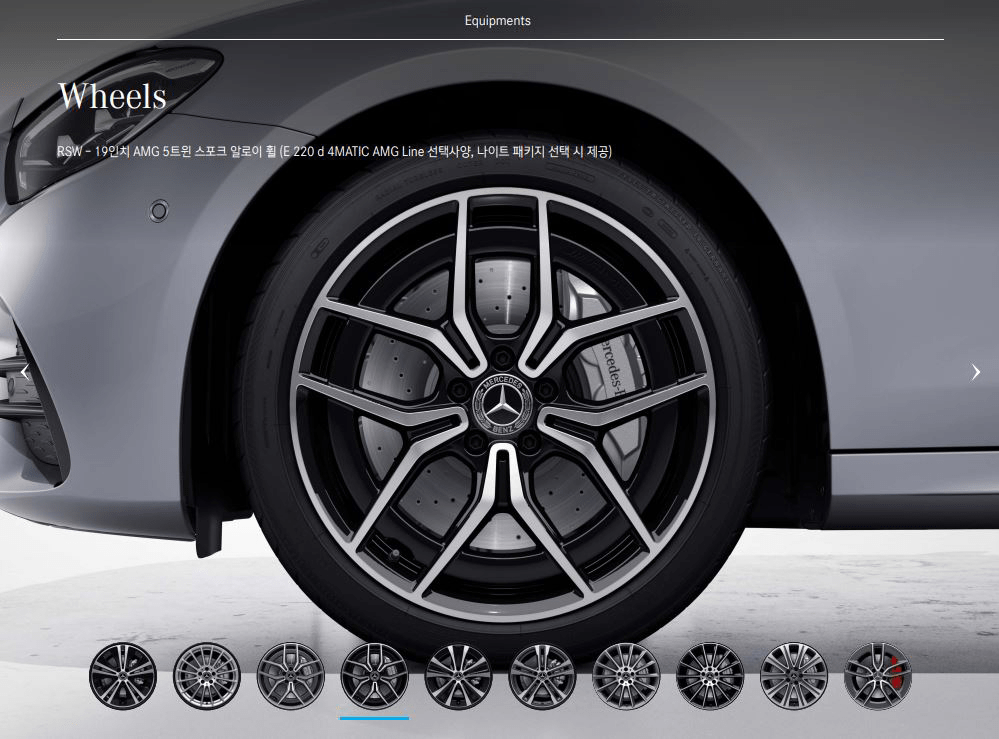Select the second multi-spoke wheel thumbnail
This screenshot has height=739, width=999.
(206, 675)
